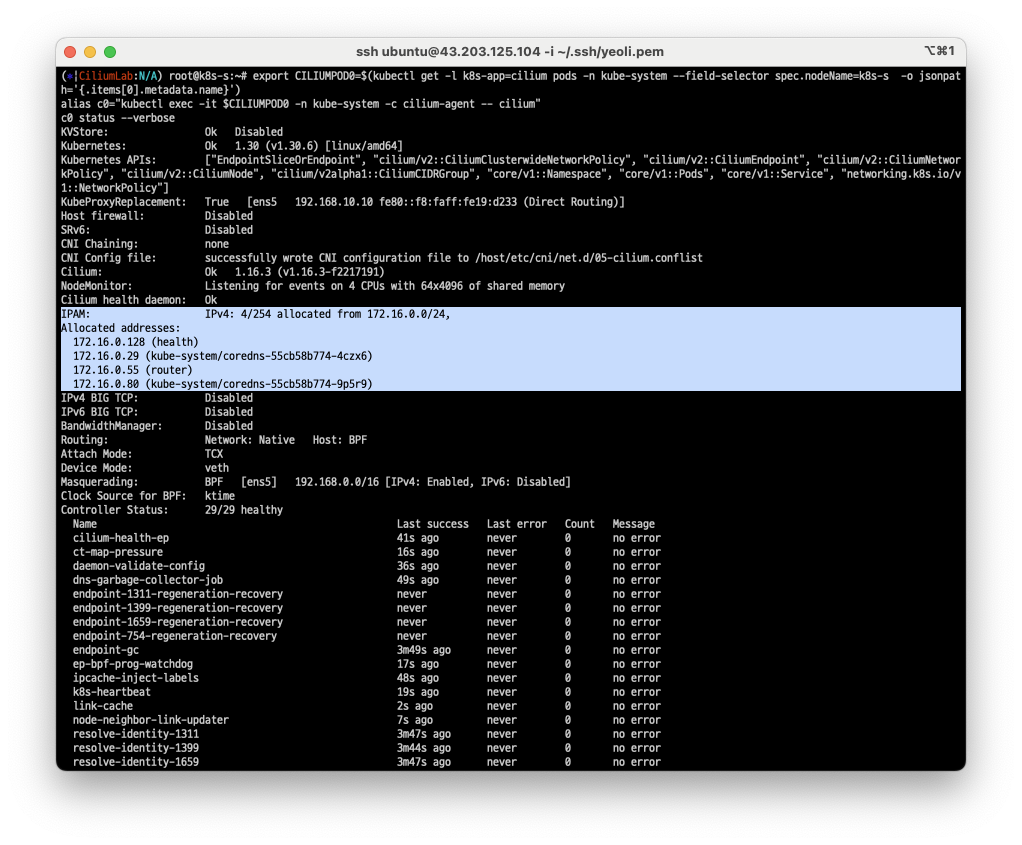Click the 'resolve-identity-1399' controller name
This screenshot has width=1022, height=845.
136,749
